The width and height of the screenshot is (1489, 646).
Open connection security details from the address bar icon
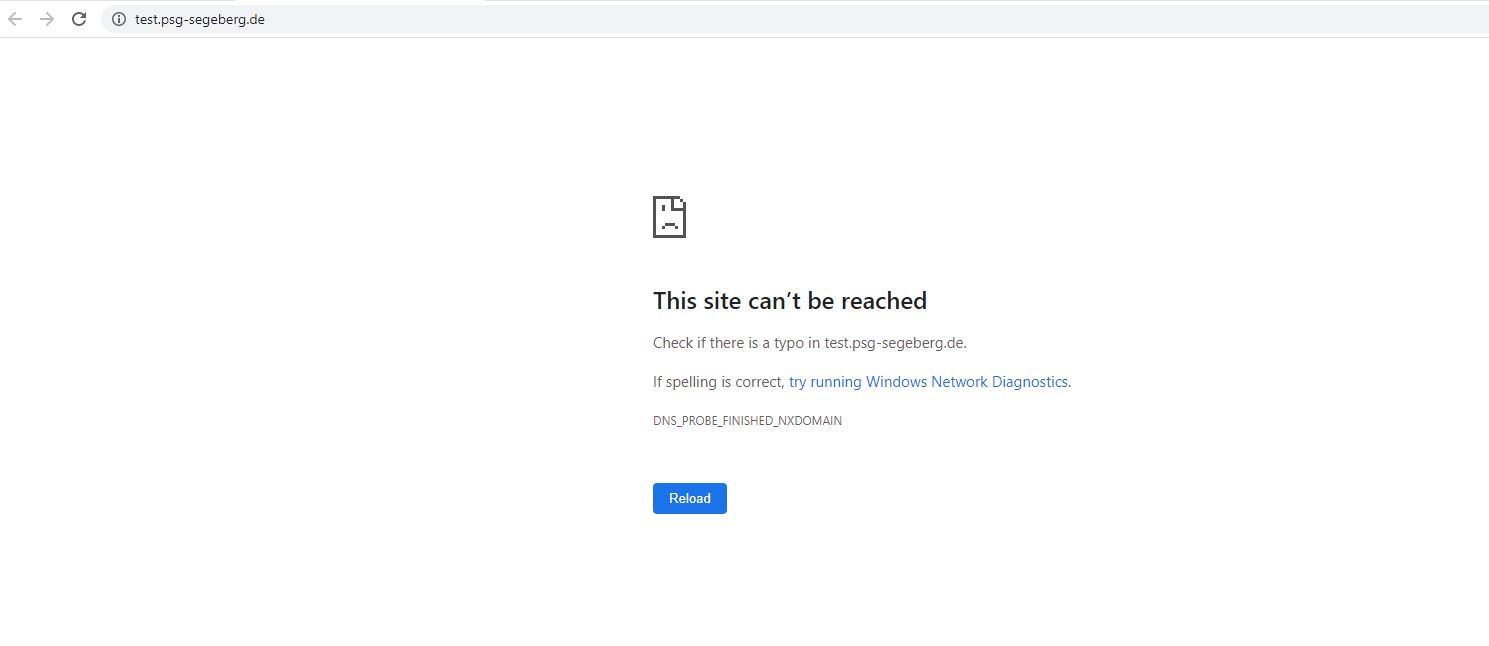117,18
